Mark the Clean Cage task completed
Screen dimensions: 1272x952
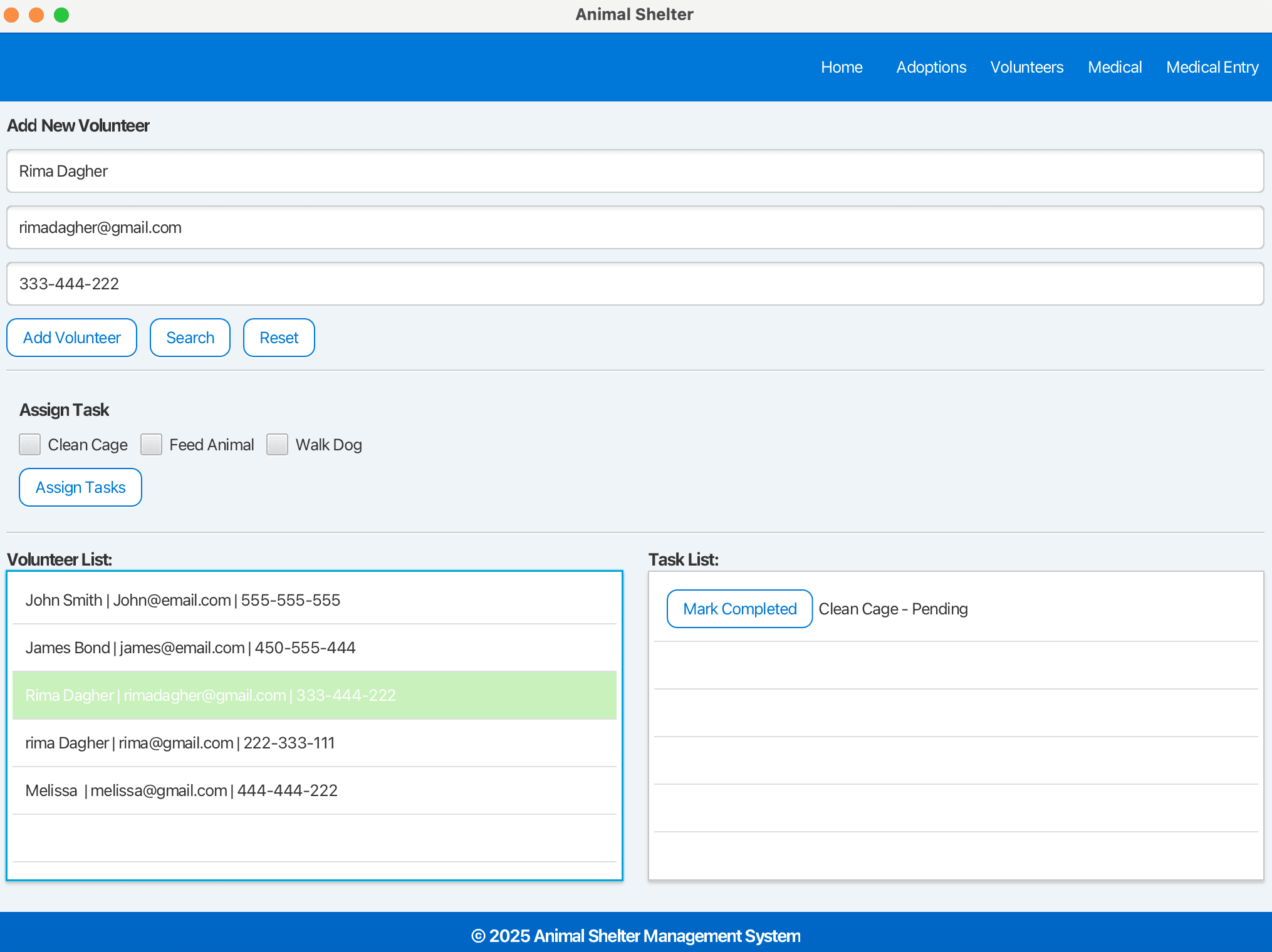739,609
